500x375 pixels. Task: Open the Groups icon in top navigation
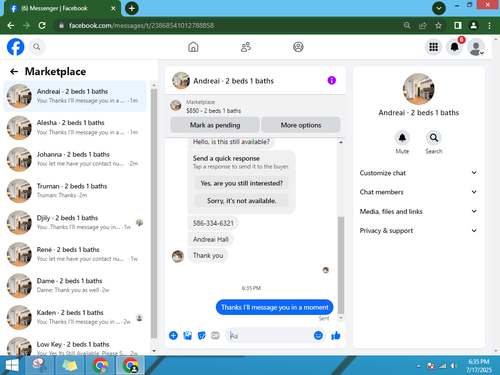298,47
